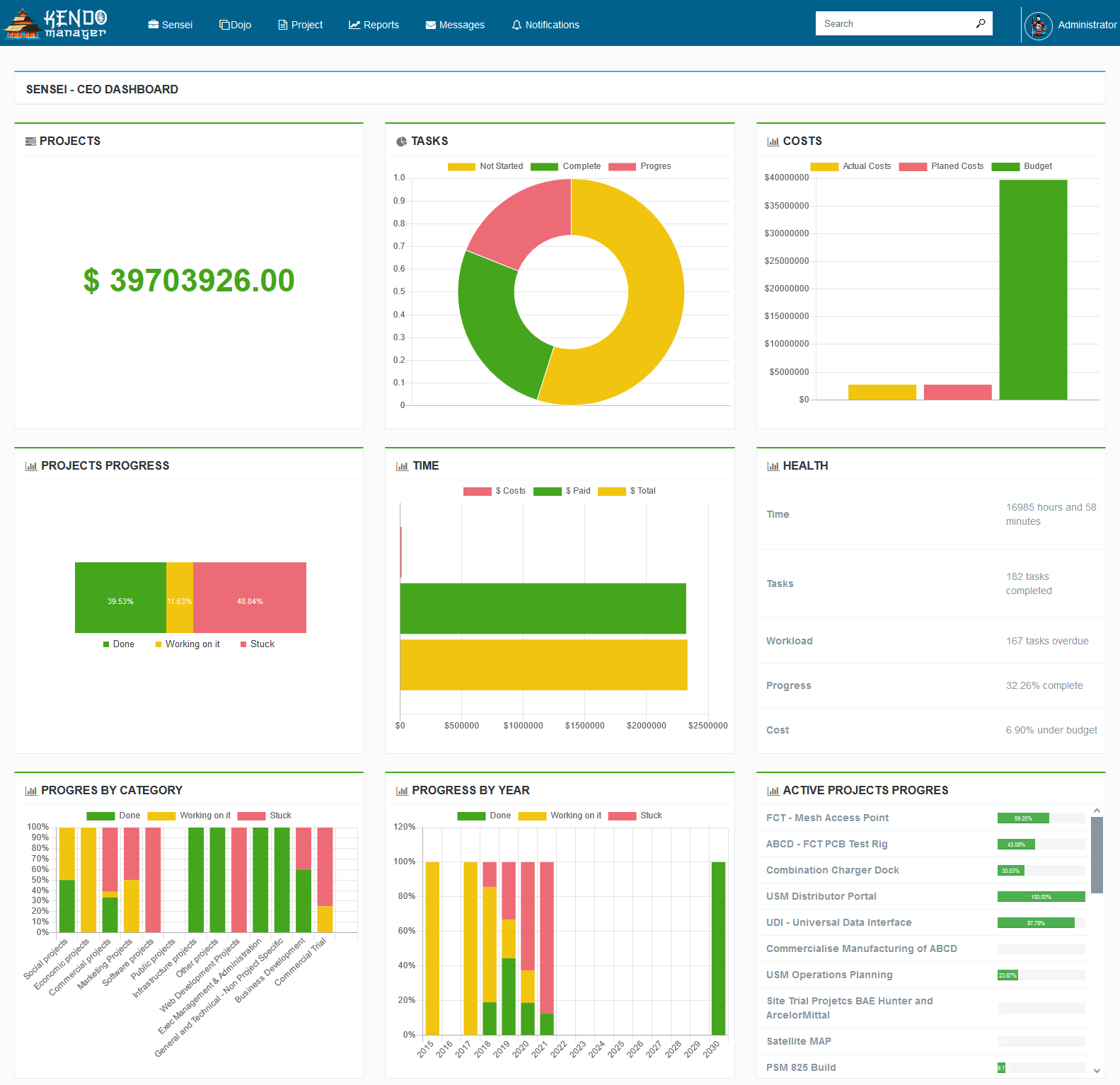Image resolution: width=1120 pixels, height=1085 pixels.
Task: Click the Kendo Manager logo
Action: coord(55,23)
